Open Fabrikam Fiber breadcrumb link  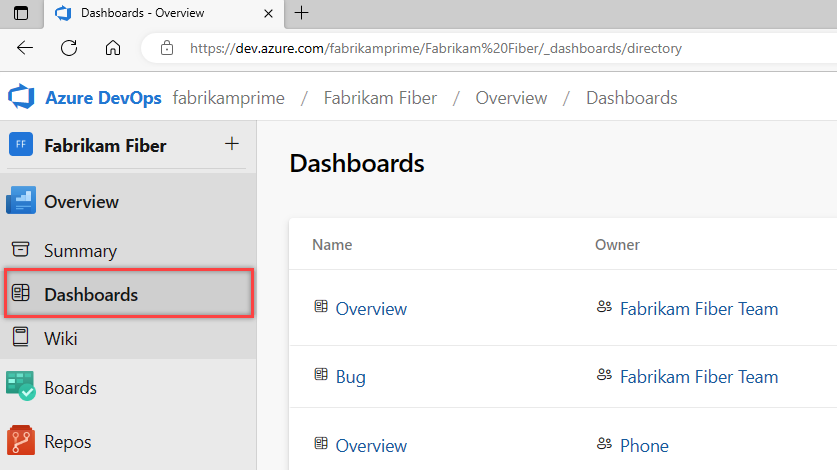(380, 98)
